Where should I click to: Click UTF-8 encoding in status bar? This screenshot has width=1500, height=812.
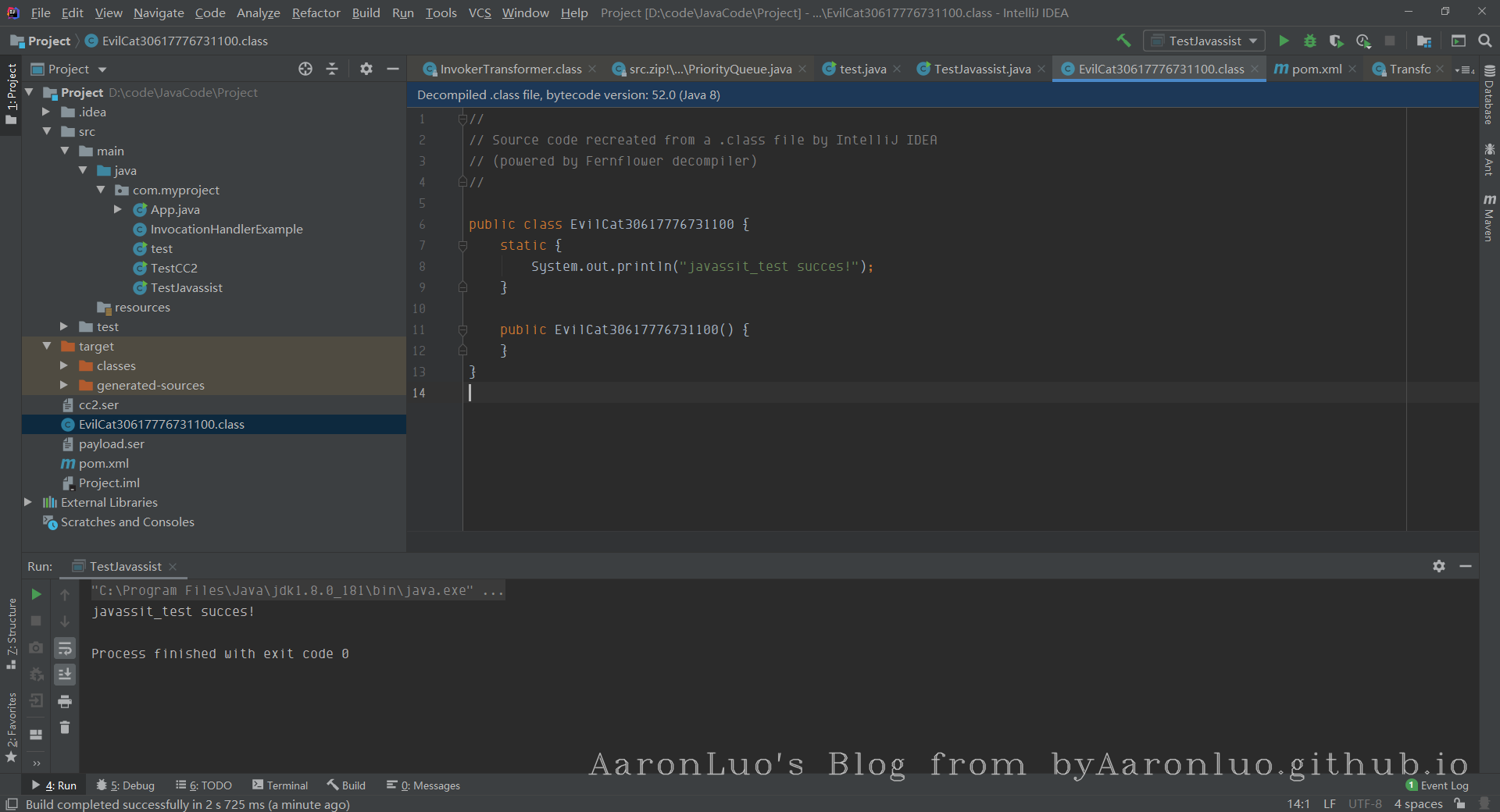coord(1365,803)
